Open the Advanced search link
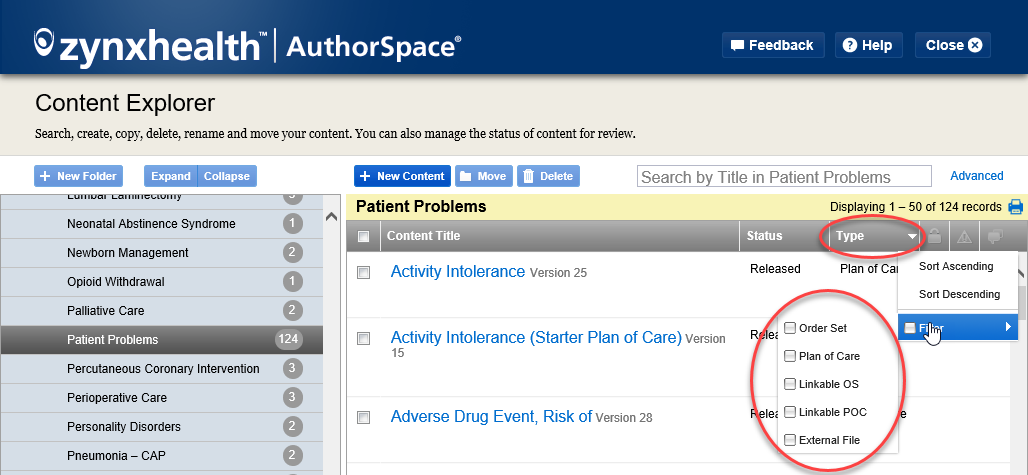The height and width of the screenshot is (475, 1028). click(x=976, y=176)
